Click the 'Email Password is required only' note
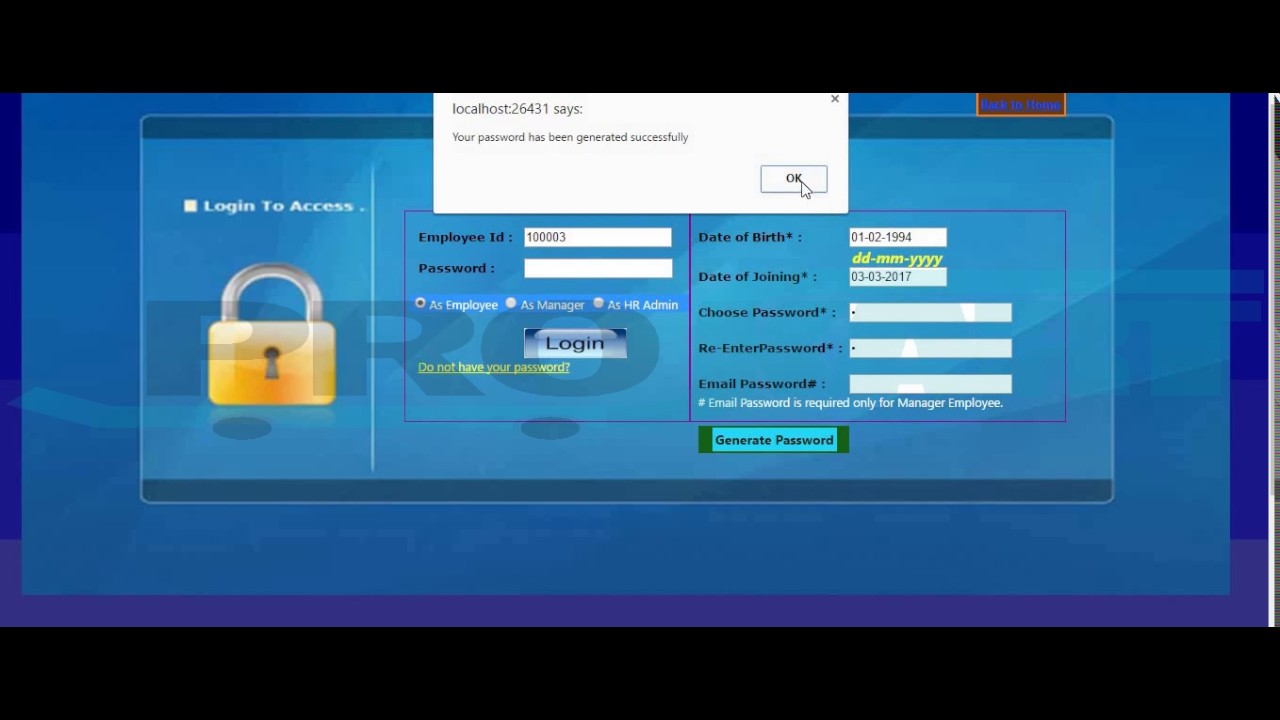 (x=850, y=403)
